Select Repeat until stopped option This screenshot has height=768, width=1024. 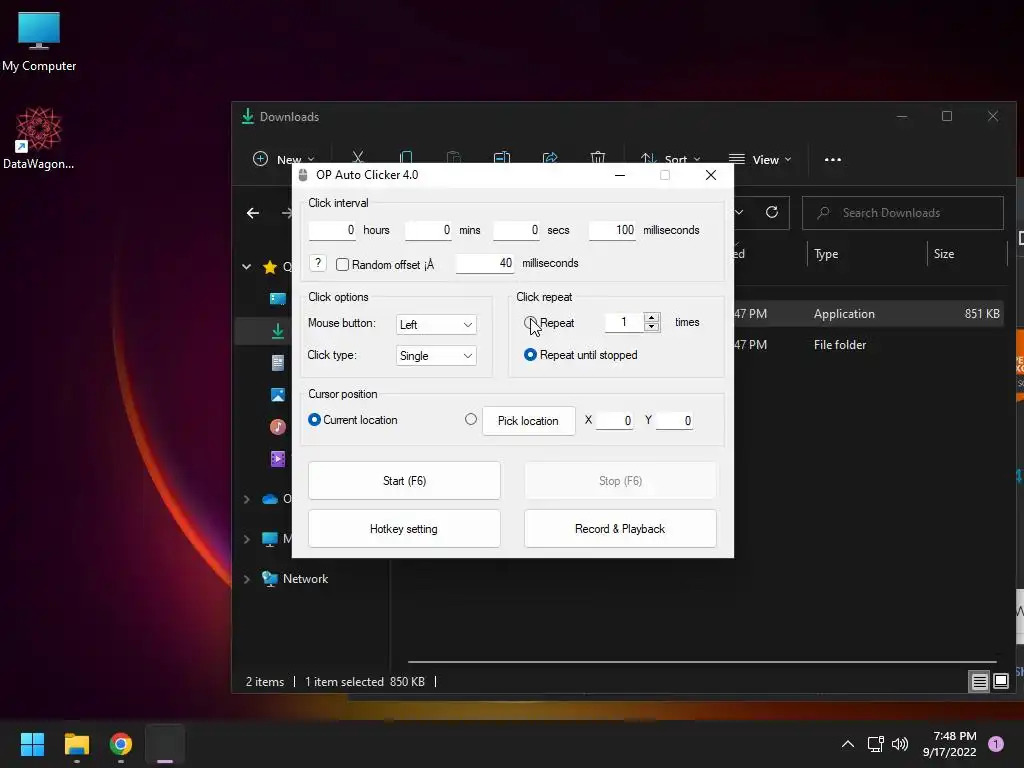point(530,355)
